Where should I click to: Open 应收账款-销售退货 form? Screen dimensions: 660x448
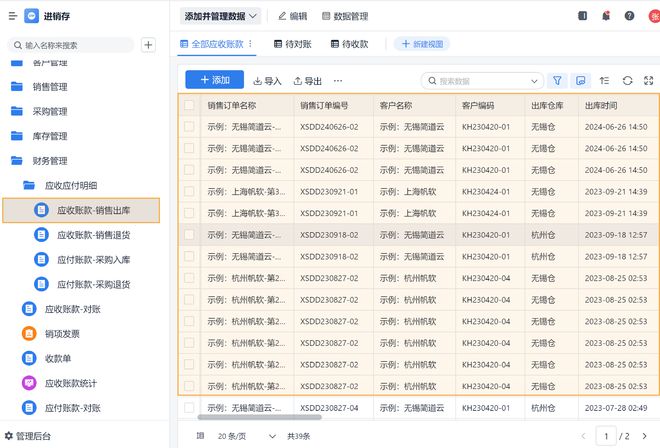click(93, 235)
